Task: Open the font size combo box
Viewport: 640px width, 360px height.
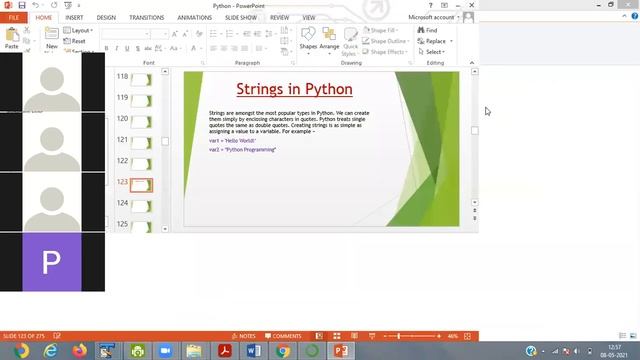Action: tap(159, 34)
